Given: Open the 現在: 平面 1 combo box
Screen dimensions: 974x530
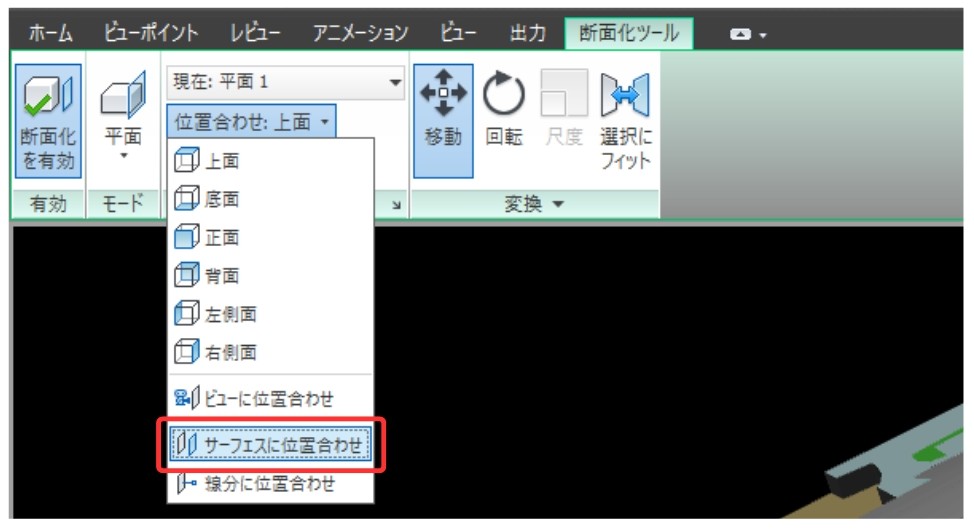Looking at the screenshot, I should [285, 82].
